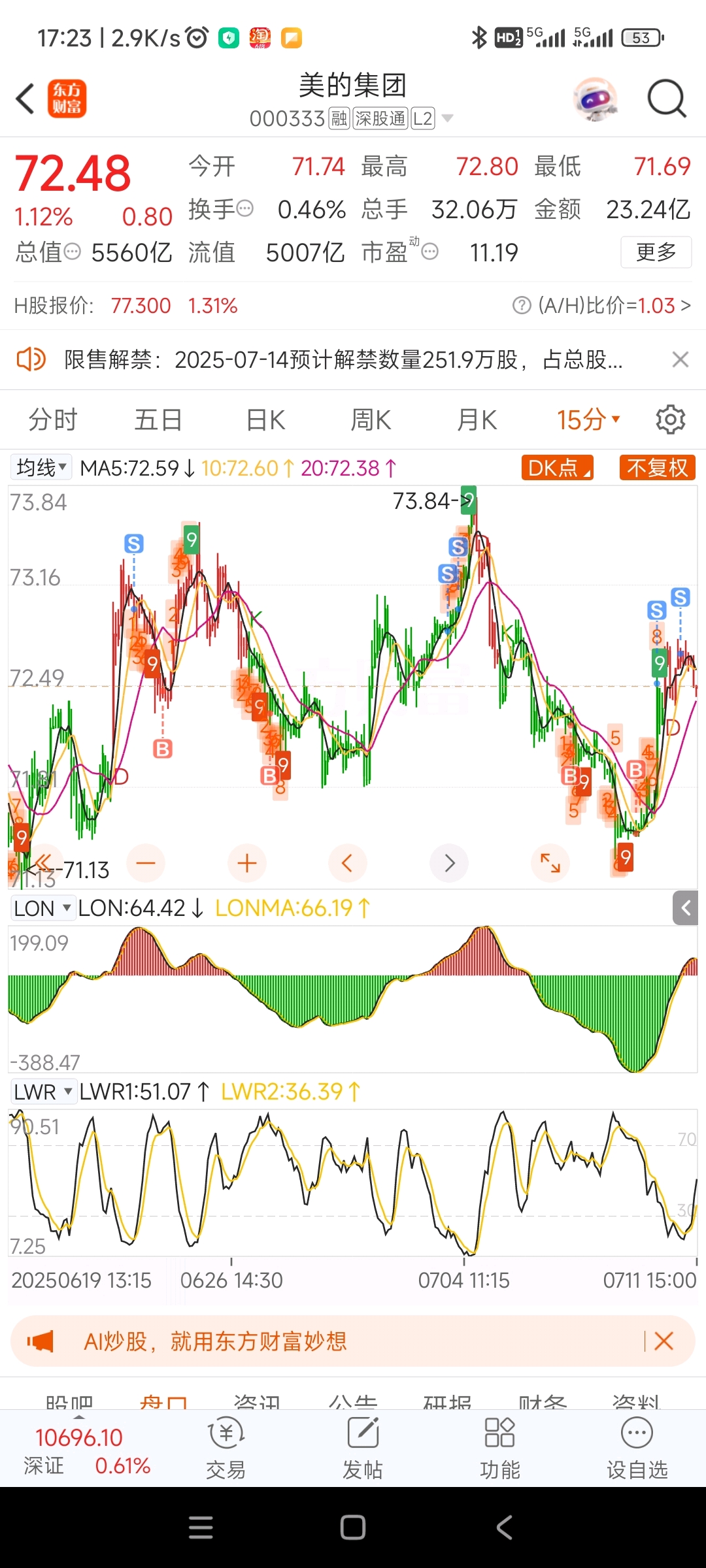Tap the LWR oscillator sub-chart
706x1568 pixels.
coord(353,1183)
